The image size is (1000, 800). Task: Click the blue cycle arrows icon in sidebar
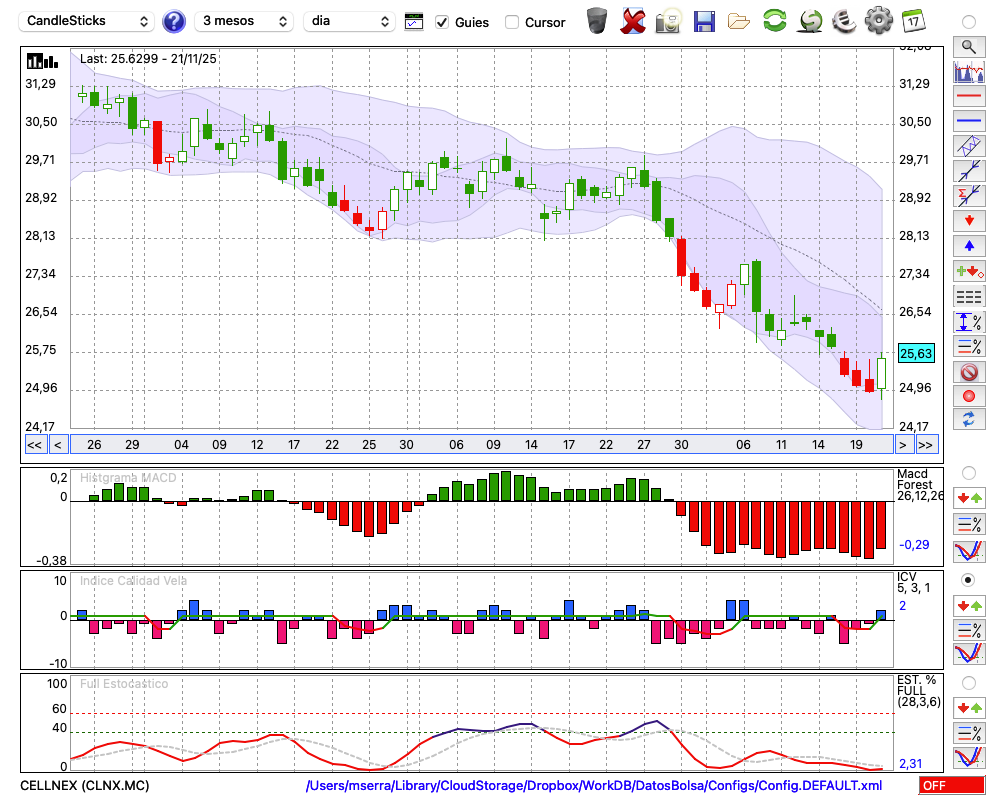[x=969, y=420]
